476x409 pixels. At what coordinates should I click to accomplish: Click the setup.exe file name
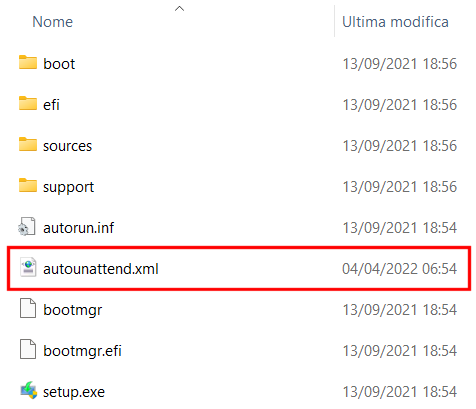click(74, 392)
